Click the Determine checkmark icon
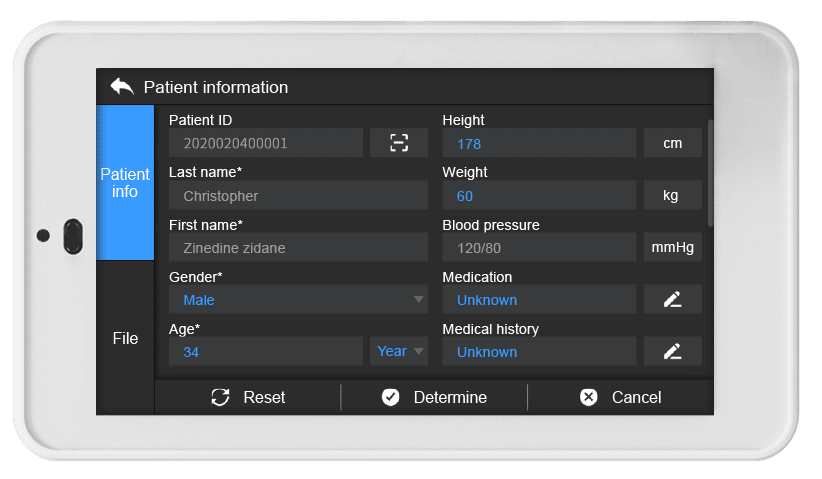 [391, 397]
